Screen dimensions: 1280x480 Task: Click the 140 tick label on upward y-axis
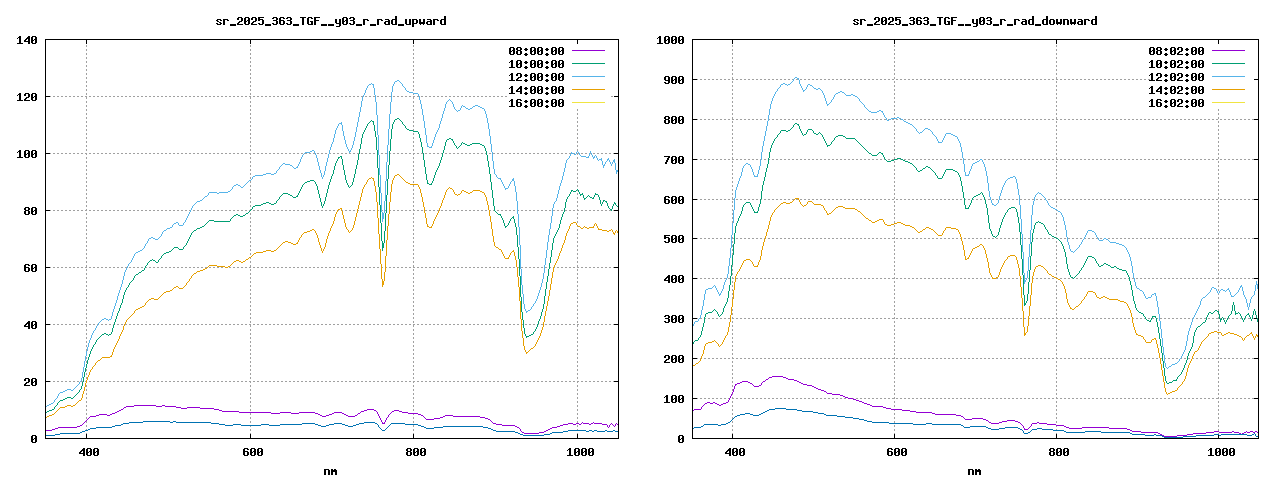point(27,40)
